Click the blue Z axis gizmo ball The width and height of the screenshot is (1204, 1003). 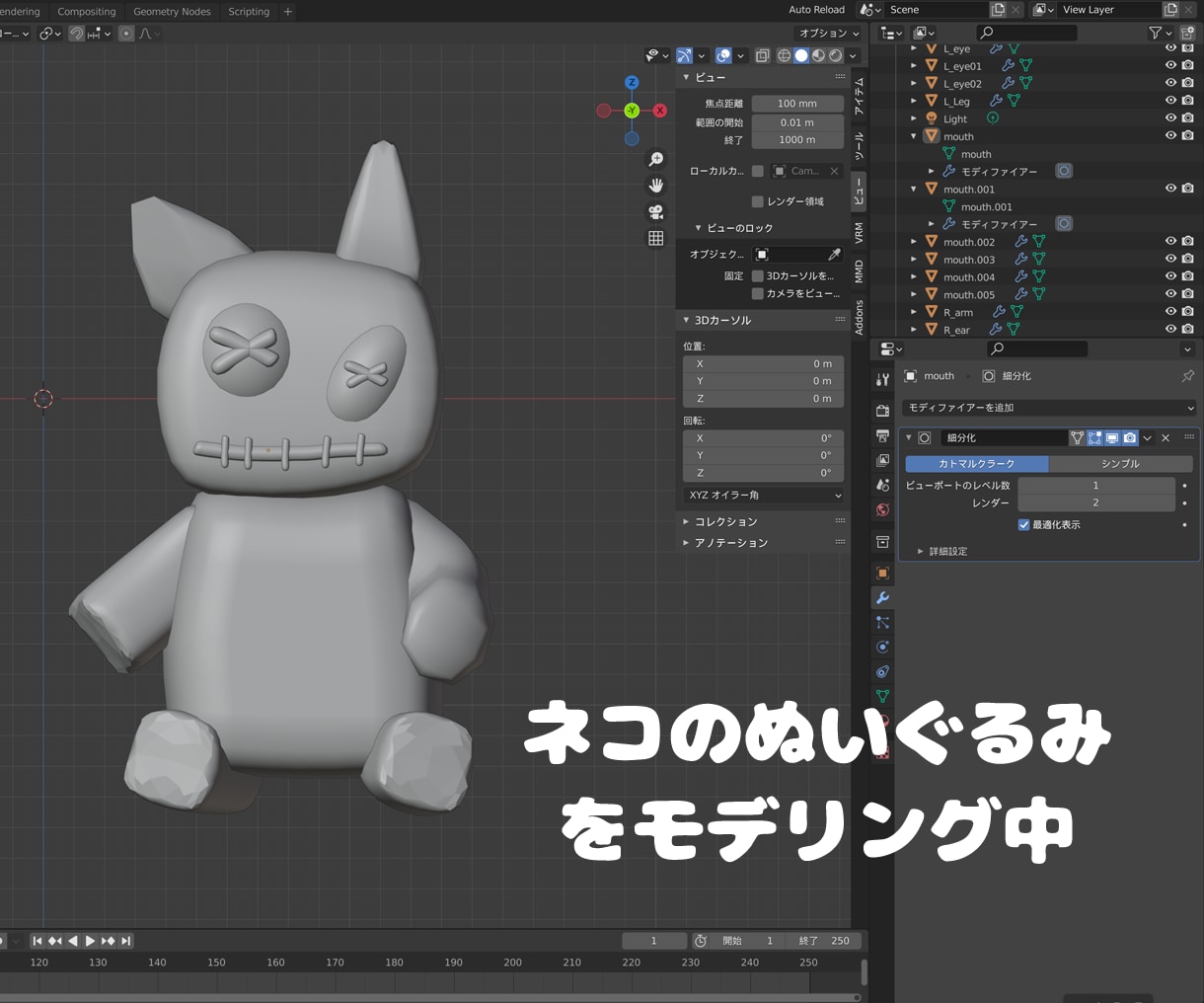click(632, 83)
